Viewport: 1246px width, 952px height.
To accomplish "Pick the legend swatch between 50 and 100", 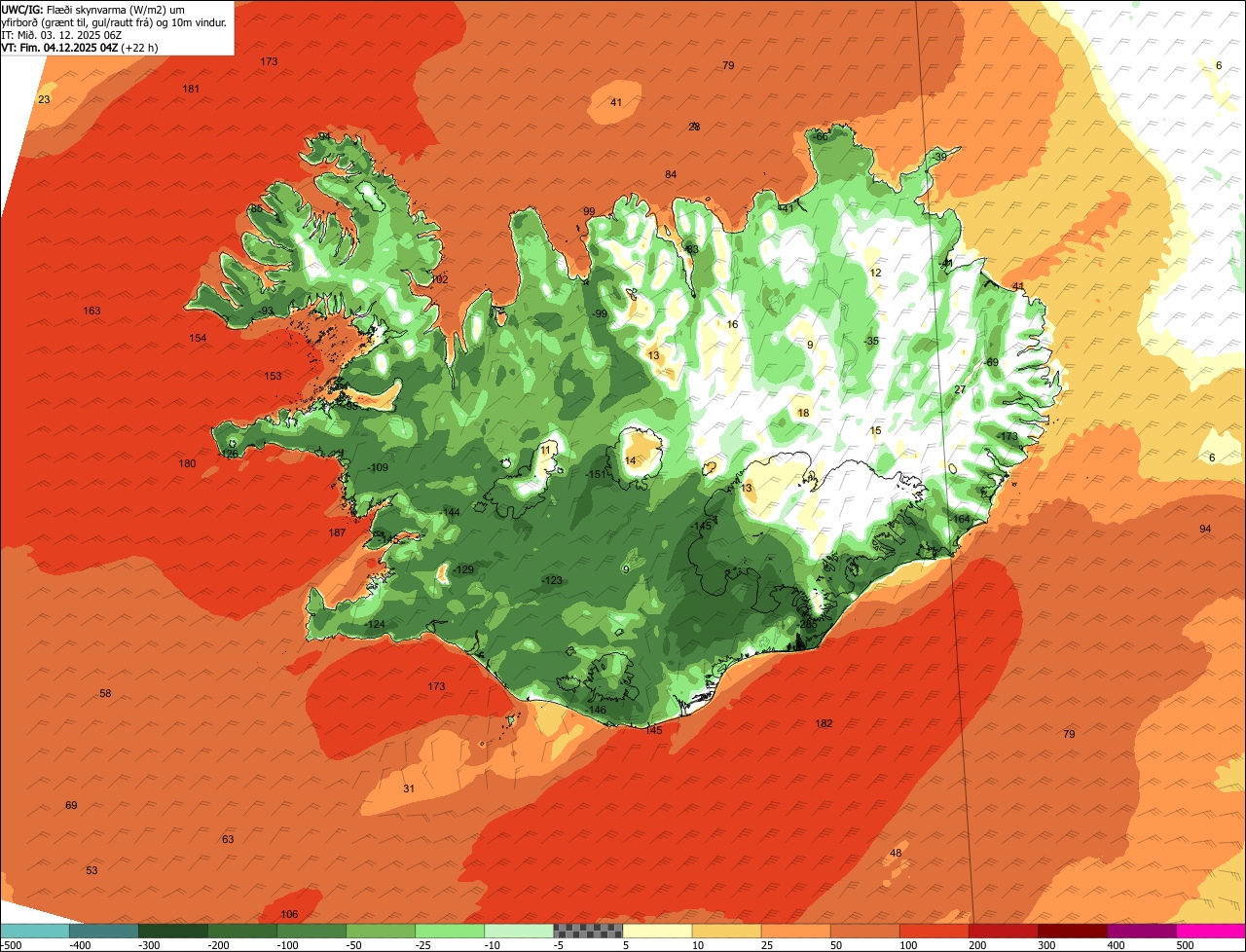I will click(864, 931).
